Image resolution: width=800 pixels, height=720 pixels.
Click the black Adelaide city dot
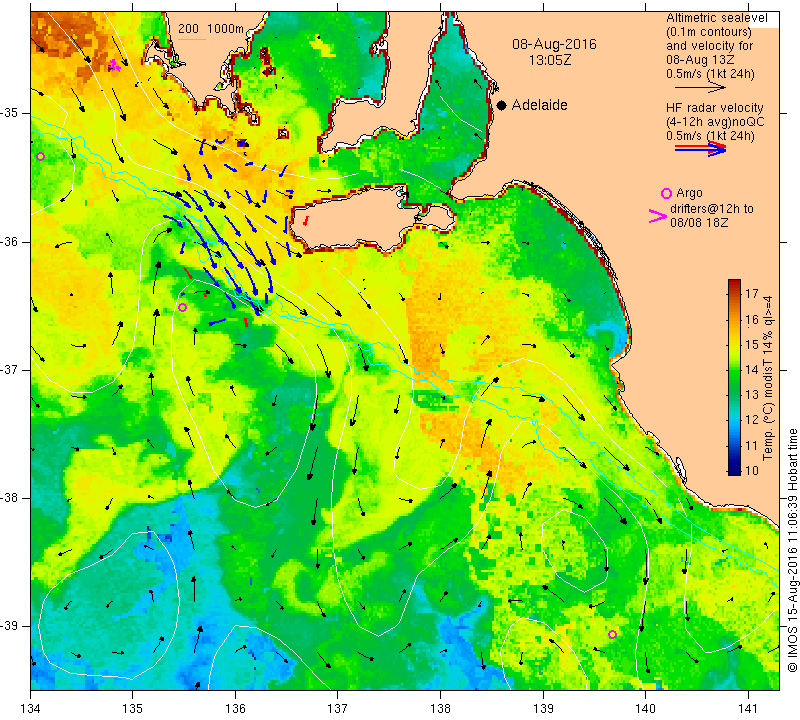[502, 105]
